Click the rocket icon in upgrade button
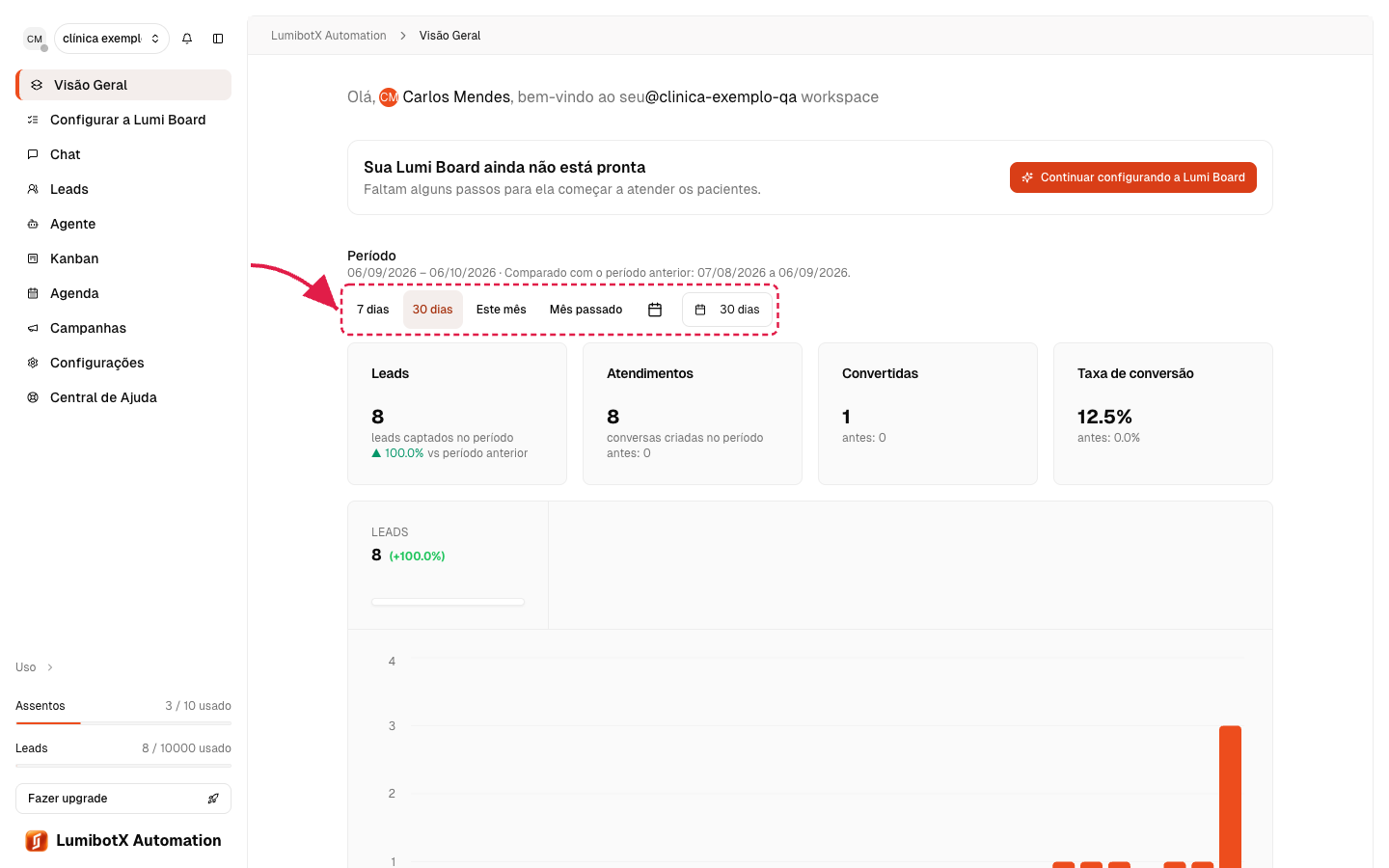This screenshot has width=1389, height=868. 213,799
